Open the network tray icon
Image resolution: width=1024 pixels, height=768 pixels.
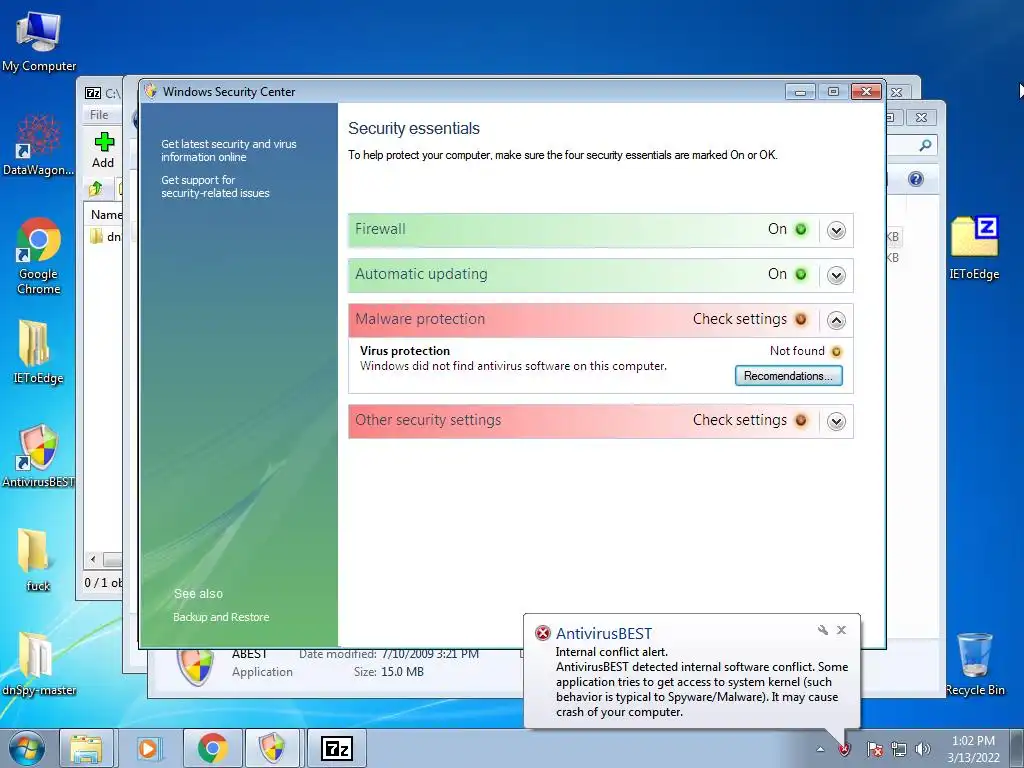pos(899,750)
